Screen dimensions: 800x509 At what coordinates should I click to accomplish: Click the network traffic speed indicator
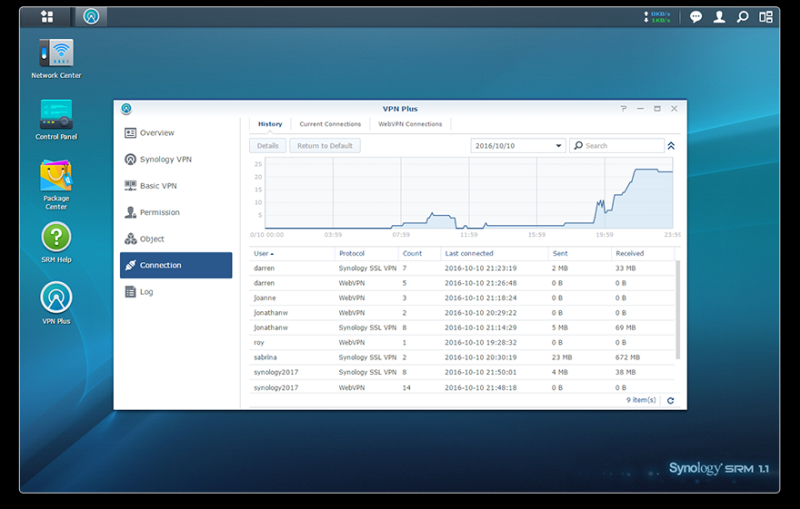click(657, 17)
